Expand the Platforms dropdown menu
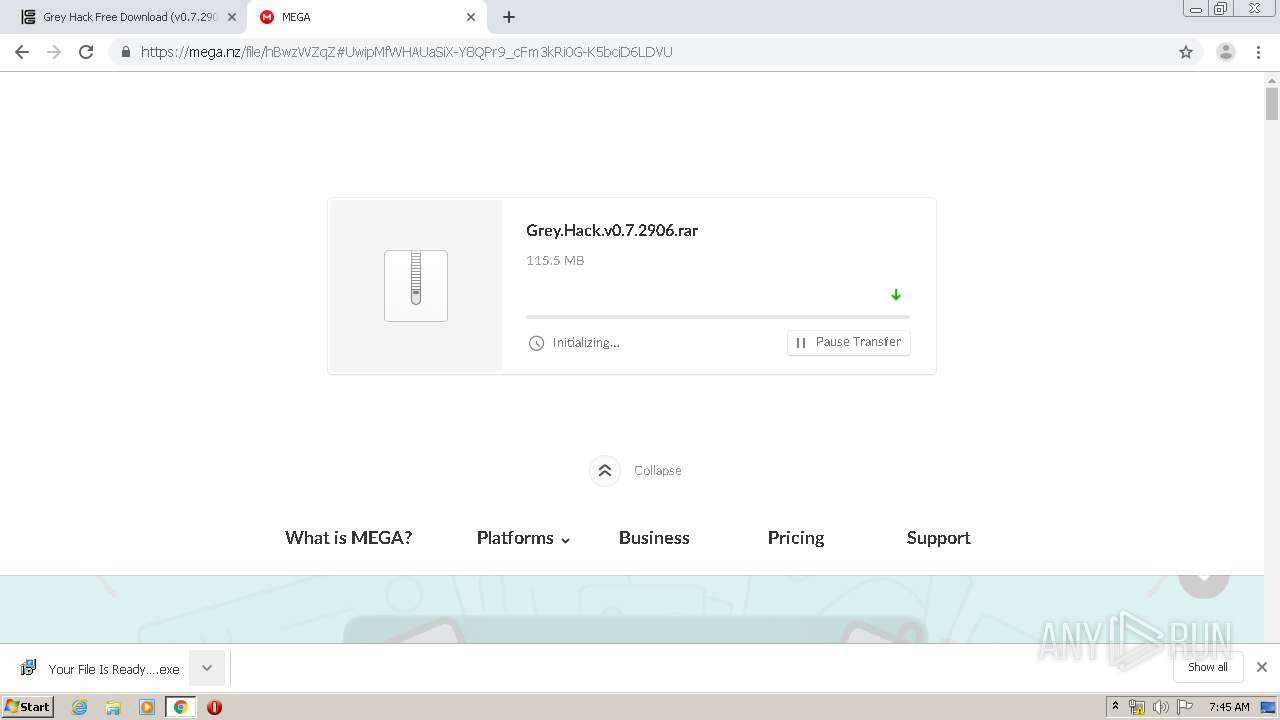 pos(523,538)
